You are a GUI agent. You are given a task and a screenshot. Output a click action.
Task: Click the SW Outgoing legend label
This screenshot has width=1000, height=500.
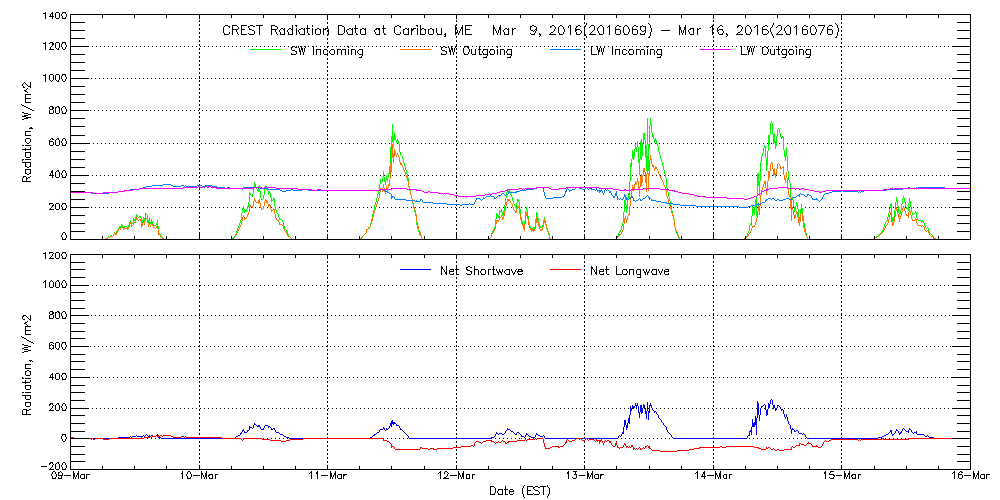[476, 52]
